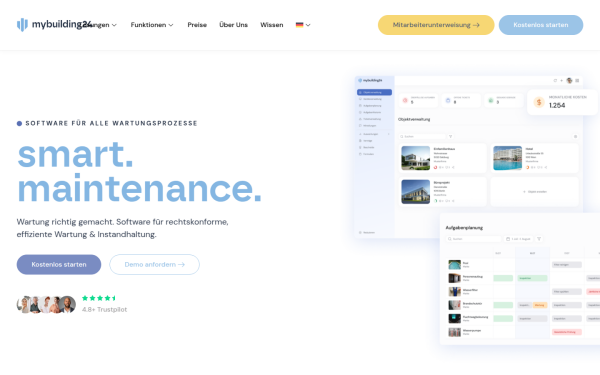Viewport: 600px width, 375px height.
Task: Click the refresh icon in dashboard top bar
Action: point(555,80)
